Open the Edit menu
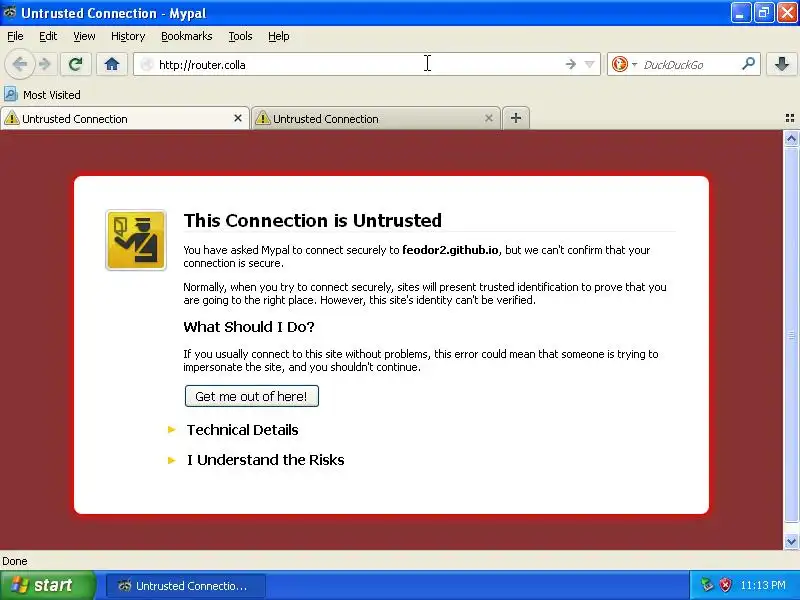 pyautogui.click(x=48, y=36)
